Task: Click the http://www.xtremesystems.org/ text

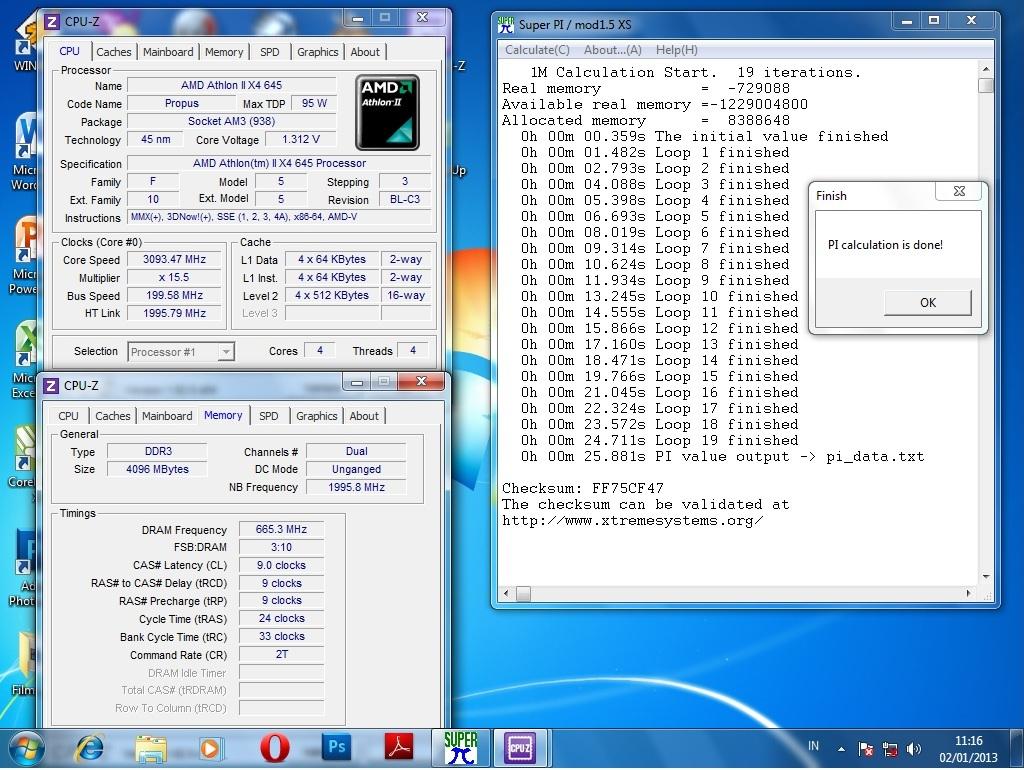Action: click(x=632, y=521)
